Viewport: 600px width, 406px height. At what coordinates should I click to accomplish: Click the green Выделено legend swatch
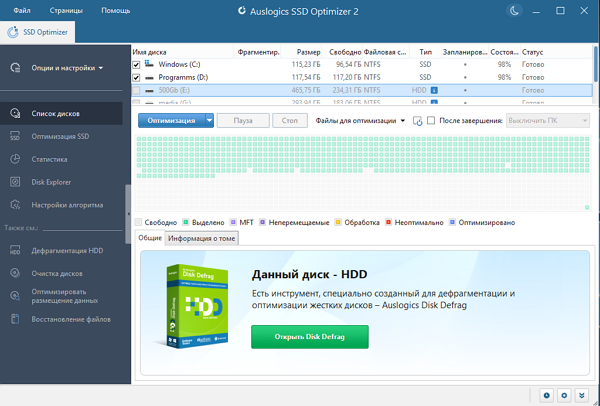tap(186, 222)
